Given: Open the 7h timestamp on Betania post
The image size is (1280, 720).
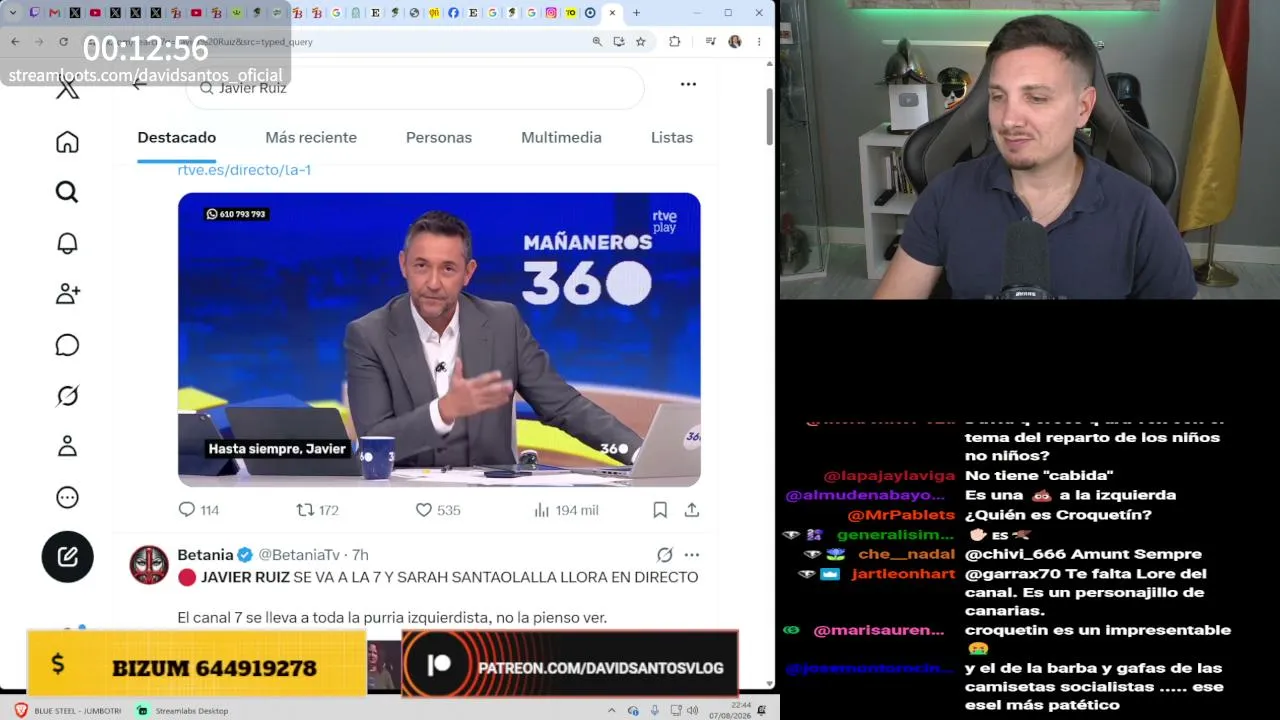Looking at the screenshot, I should coord(360,555).
